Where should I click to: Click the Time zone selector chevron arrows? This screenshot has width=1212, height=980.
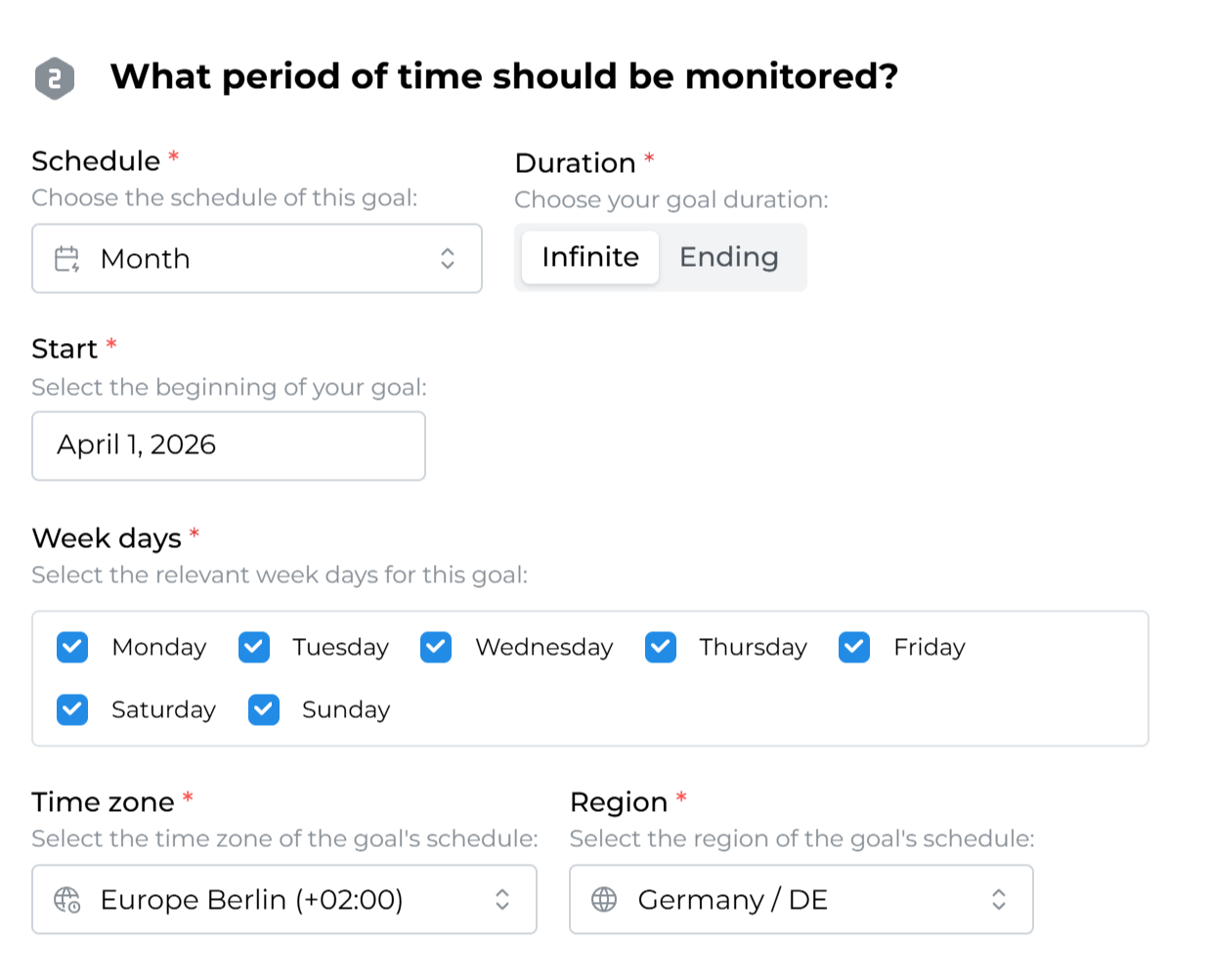pos(502,900)
